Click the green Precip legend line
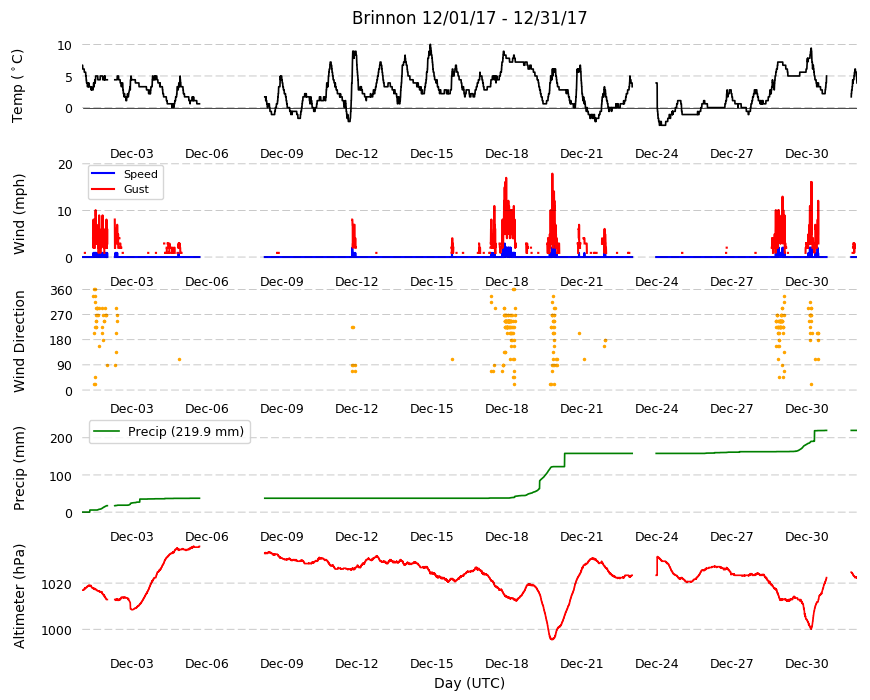 click(107, 431)
